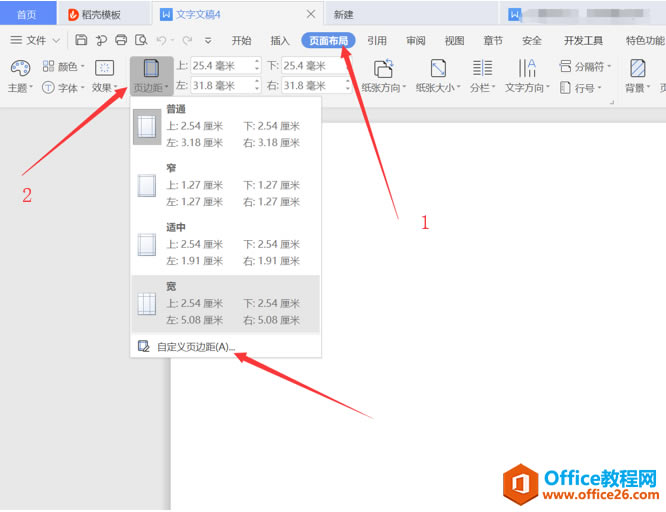The image size is (666, 512).
Task: Switch to the 安全 ribbon tab
Action: click(x=532, y=40)
